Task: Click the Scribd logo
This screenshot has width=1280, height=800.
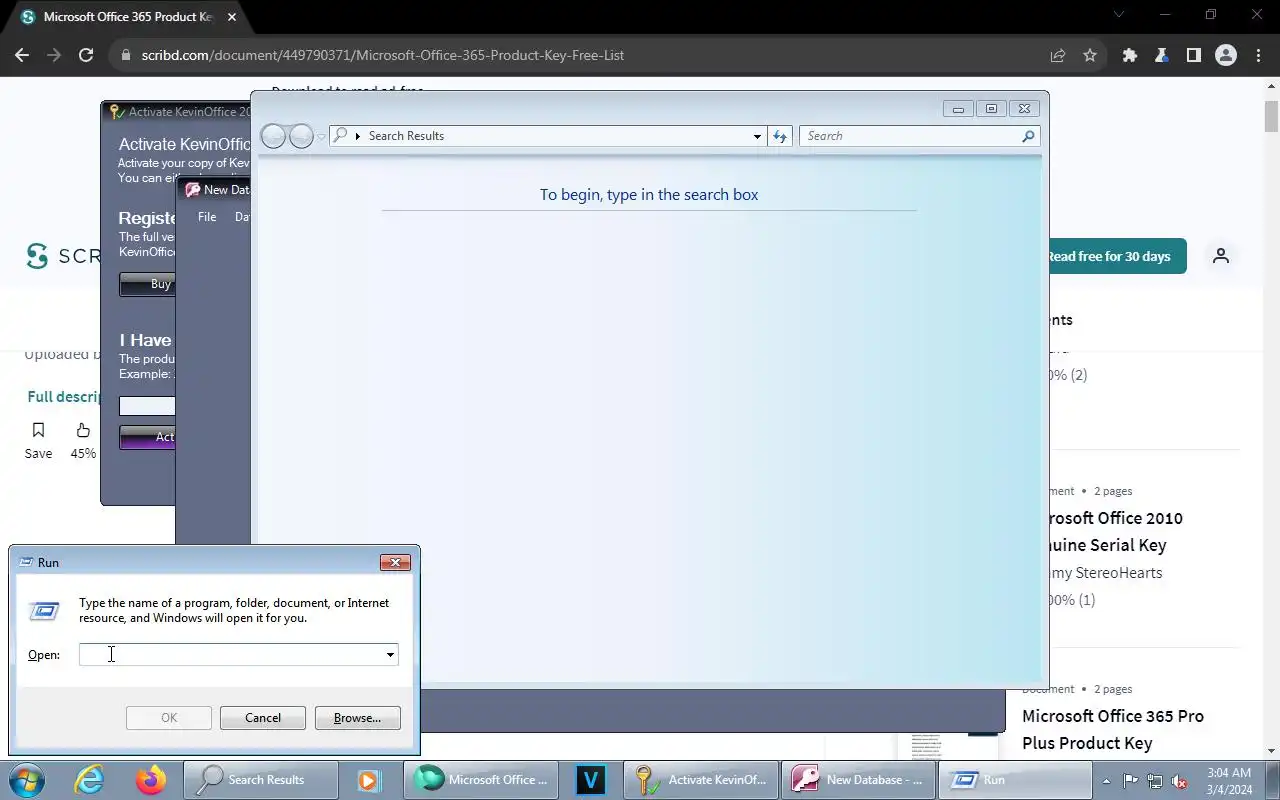Action: pos(62,256)
